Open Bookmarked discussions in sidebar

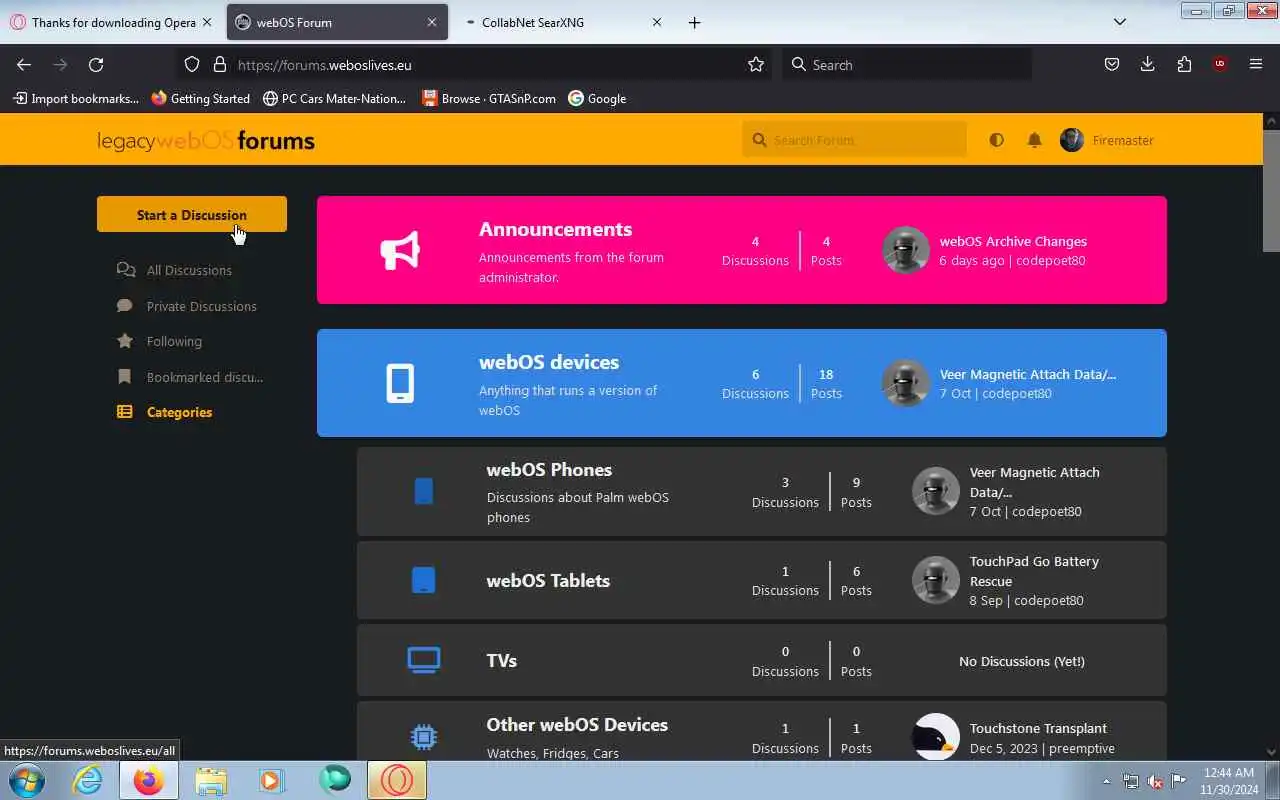[205, 377]
